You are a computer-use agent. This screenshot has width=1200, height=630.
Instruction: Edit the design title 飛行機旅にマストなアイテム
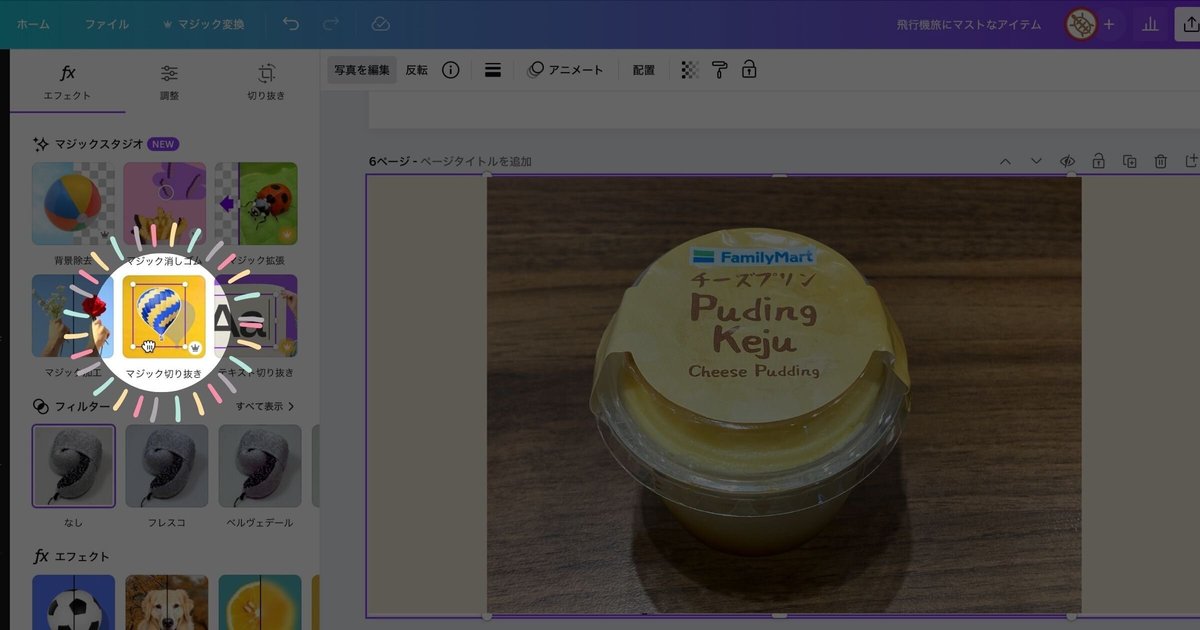coord(969,24)
